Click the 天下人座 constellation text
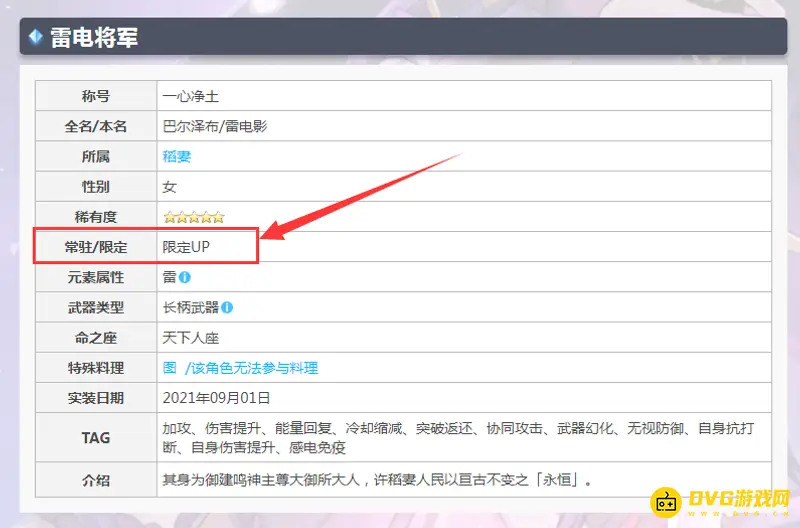 coord(190,337)
